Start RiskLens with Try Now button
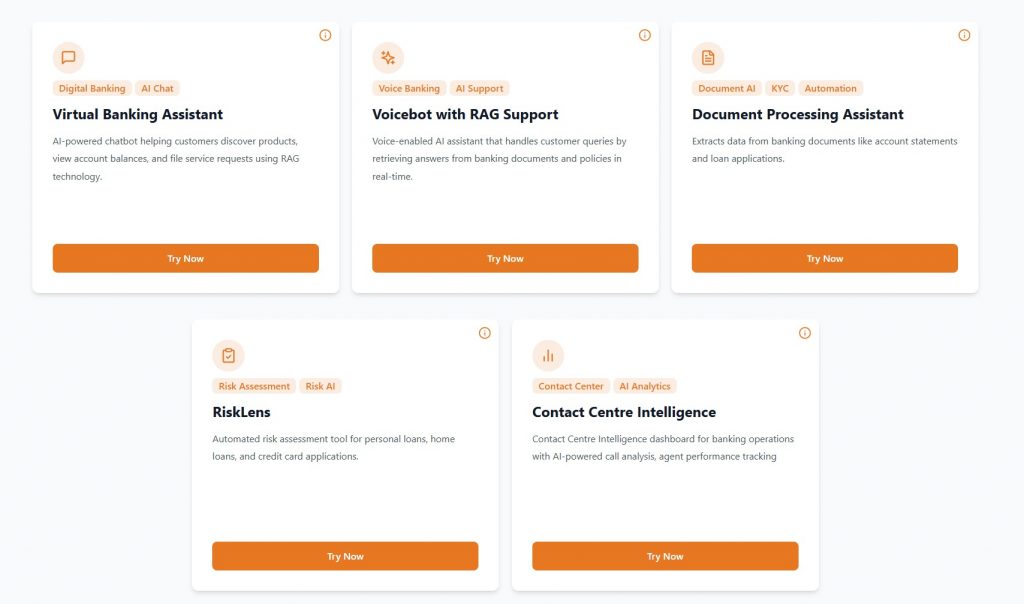The height and width of the screenshot is (604, 1024). 345,556
